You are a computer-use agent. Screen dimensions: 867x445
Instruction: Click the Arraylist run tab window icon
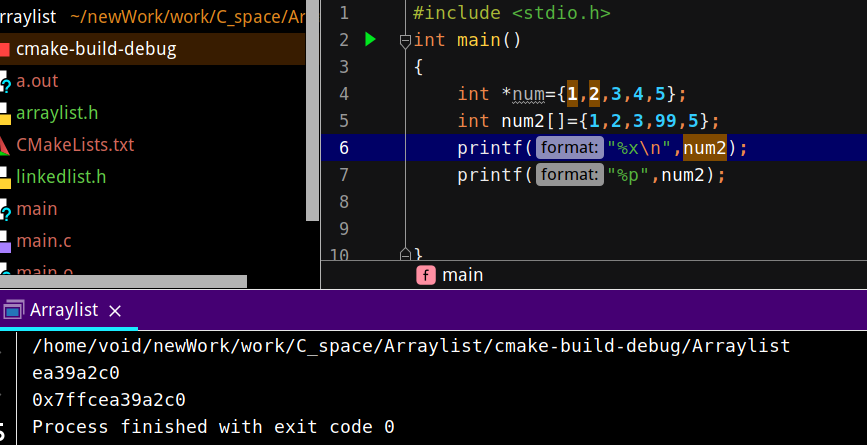pos(13,310)
